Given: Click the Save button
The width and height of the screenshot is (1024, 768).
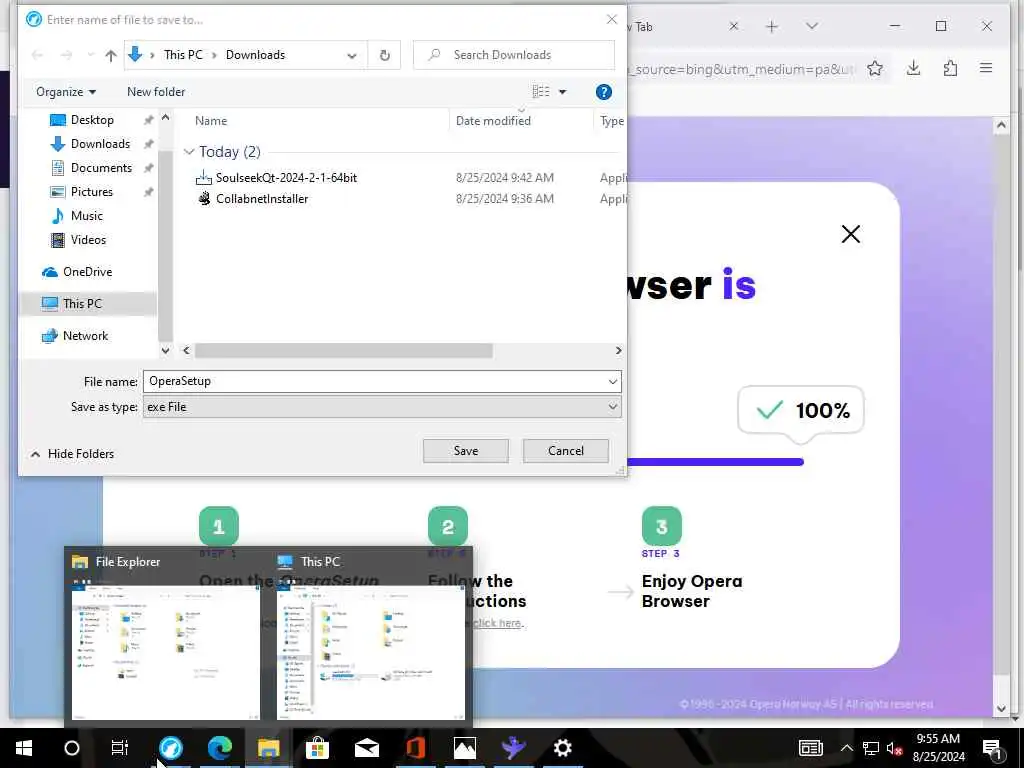Looking at the screenshot, I should (466, 451).
